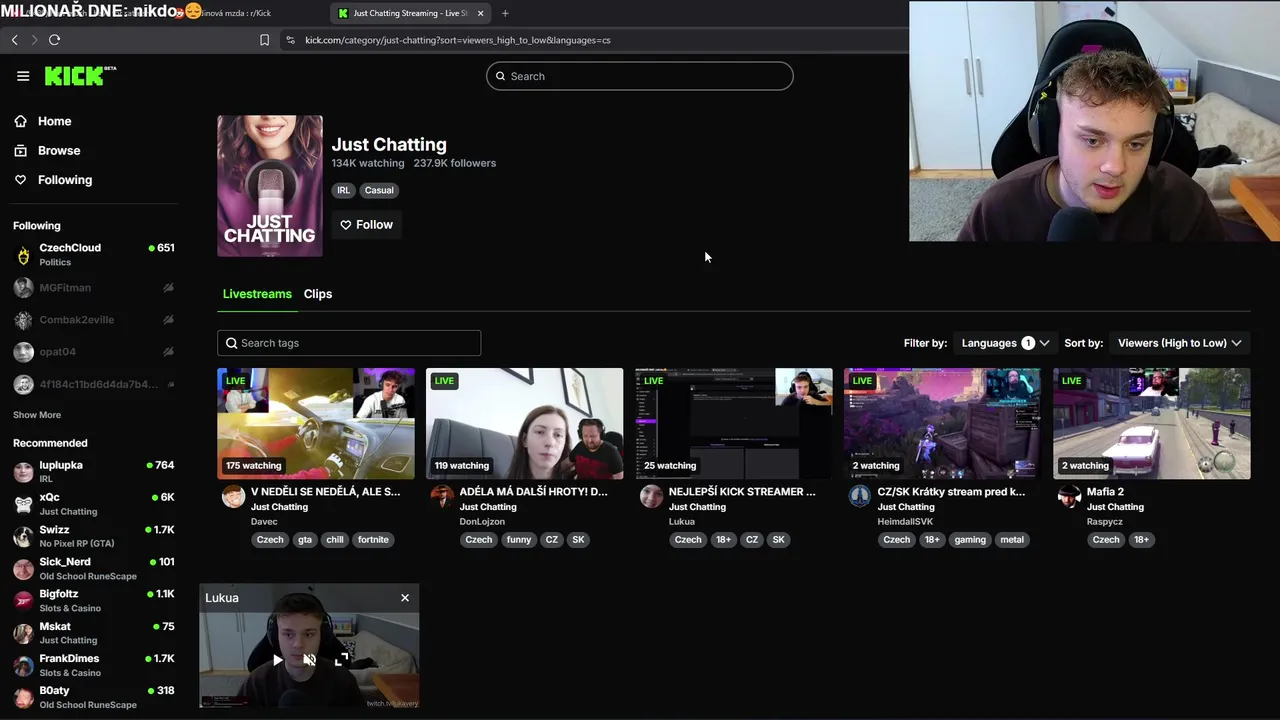
Task: Click CzechCloud channel avatar
Action: [x=23, y=256]
